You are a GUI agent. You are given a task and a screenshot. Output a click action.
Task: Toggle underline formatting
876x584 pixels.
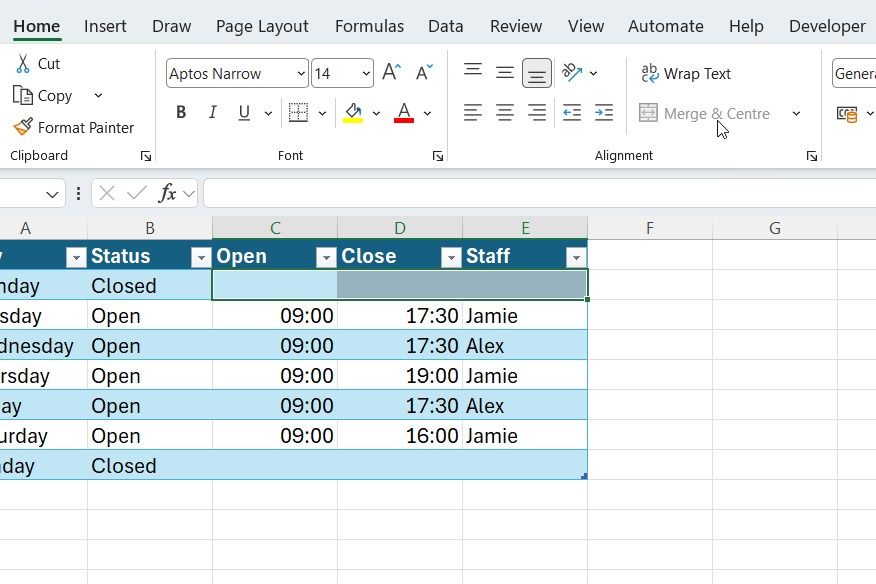coord(244,113)
